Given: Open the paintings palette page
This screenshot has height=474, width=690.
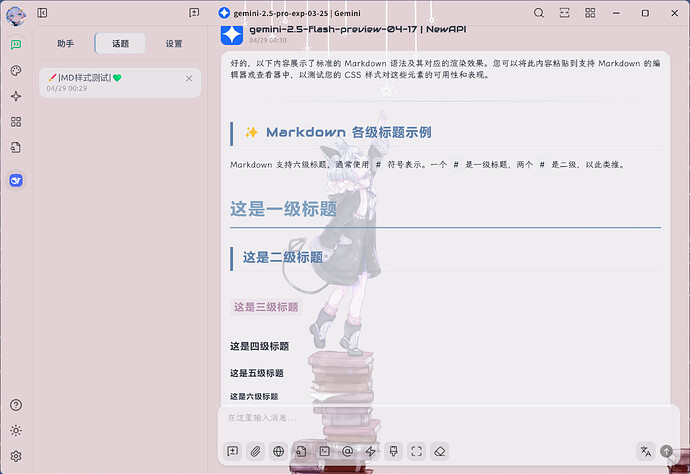Looking at the screenshot, I should pyautogui.click(x=16, y=70).
